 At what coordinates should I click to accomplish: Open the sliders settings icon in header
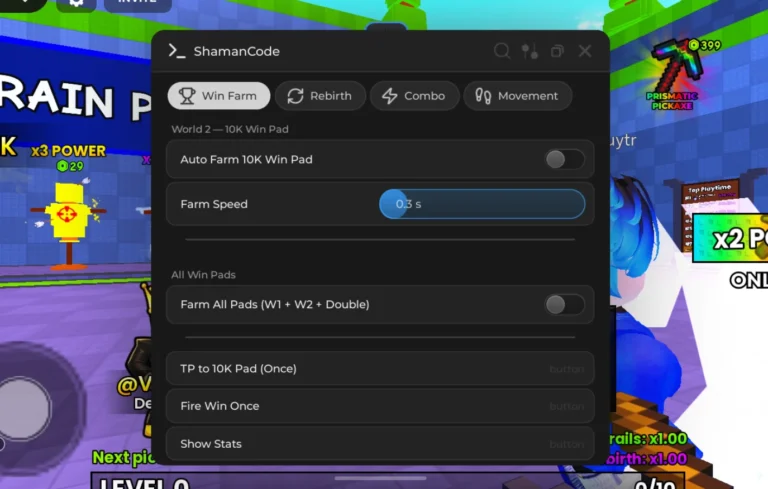point(529,51)
